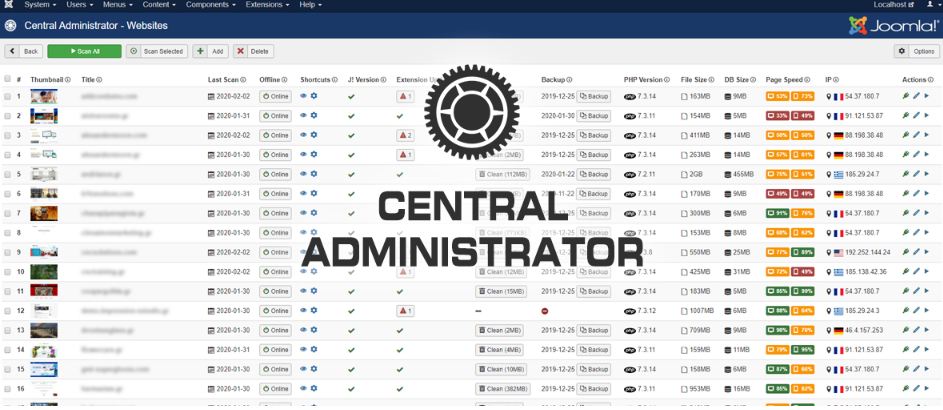Open the System menu
This screenshot has width=943, height=410.
tap(40, 5)
